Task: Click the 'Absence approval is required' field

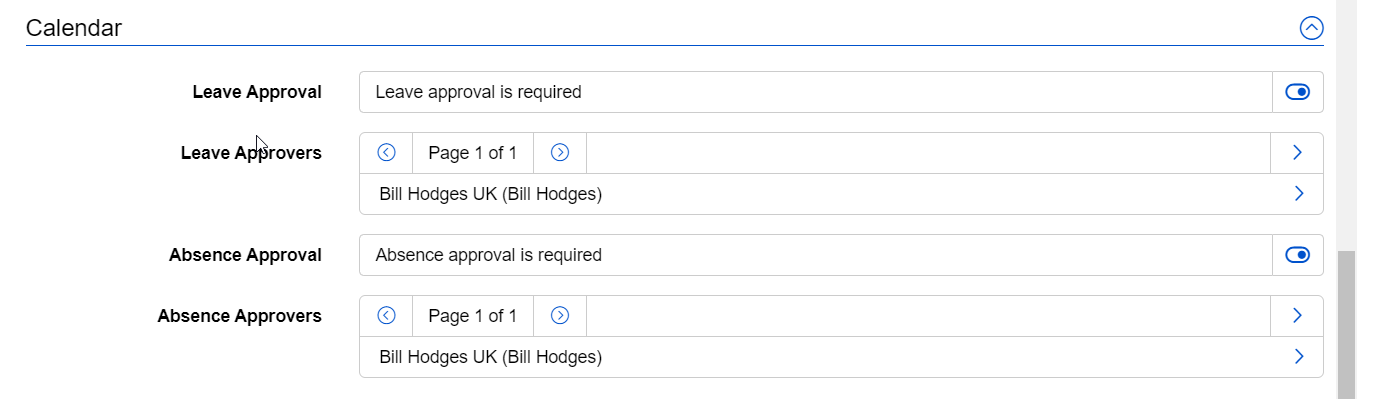Action: point(815,255)
